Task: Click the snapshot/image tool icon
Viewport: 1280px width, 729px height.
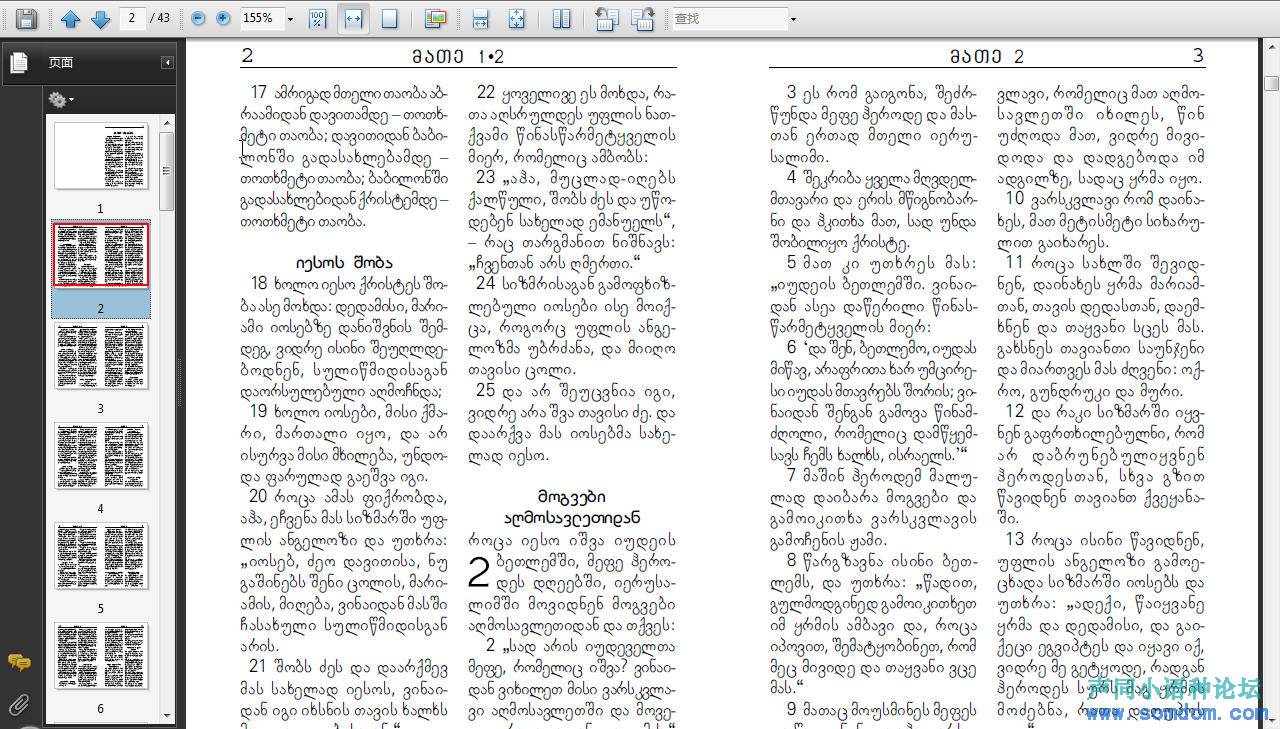Action: (435, 18)
